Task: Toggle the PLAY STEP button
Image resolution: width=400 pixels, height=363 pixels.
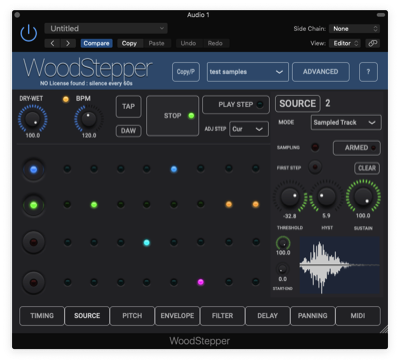Action: [236, 105]
